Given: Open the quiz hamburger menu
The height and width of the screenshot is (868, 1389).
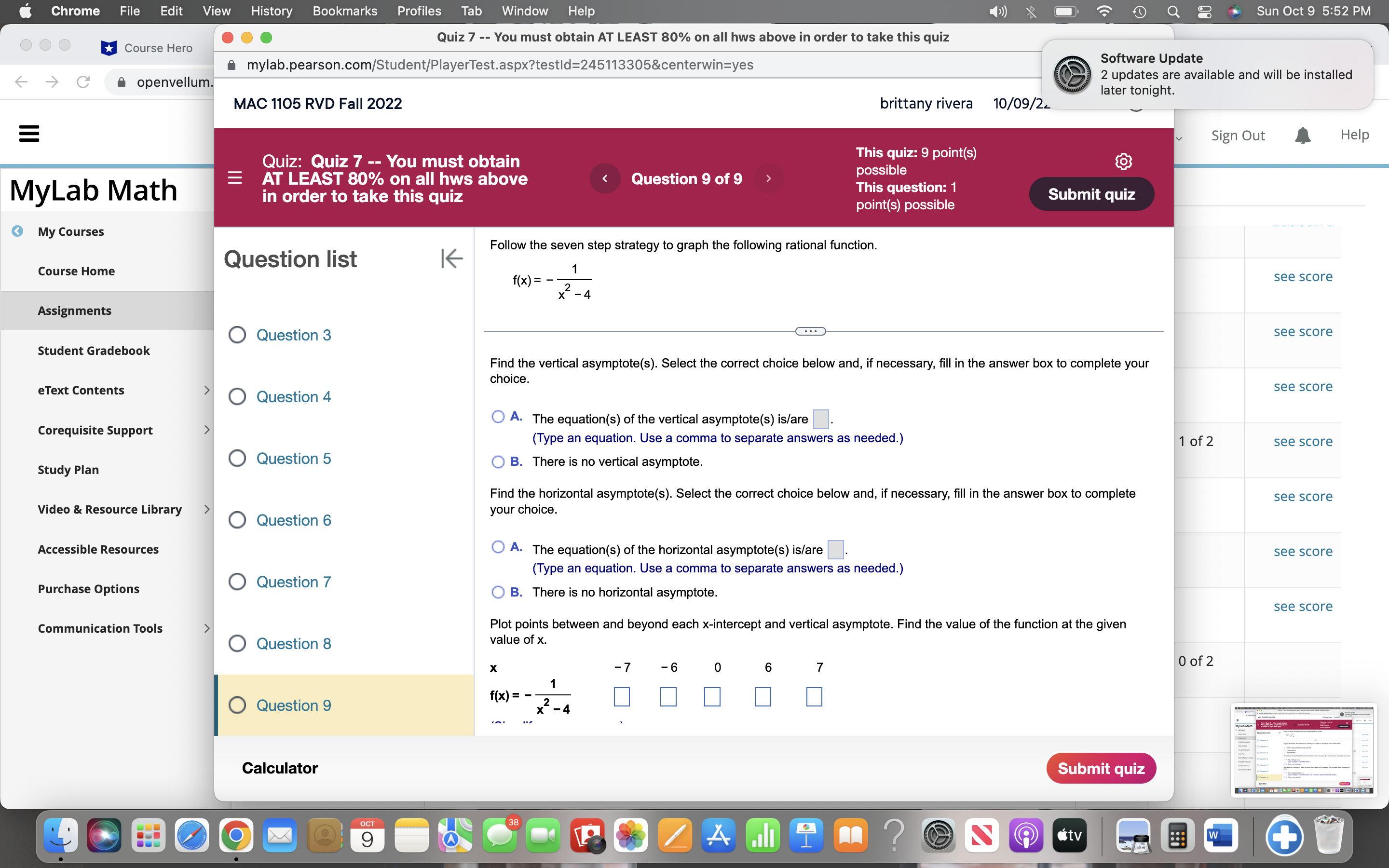Looking at the screenshot, I should 235,178.
